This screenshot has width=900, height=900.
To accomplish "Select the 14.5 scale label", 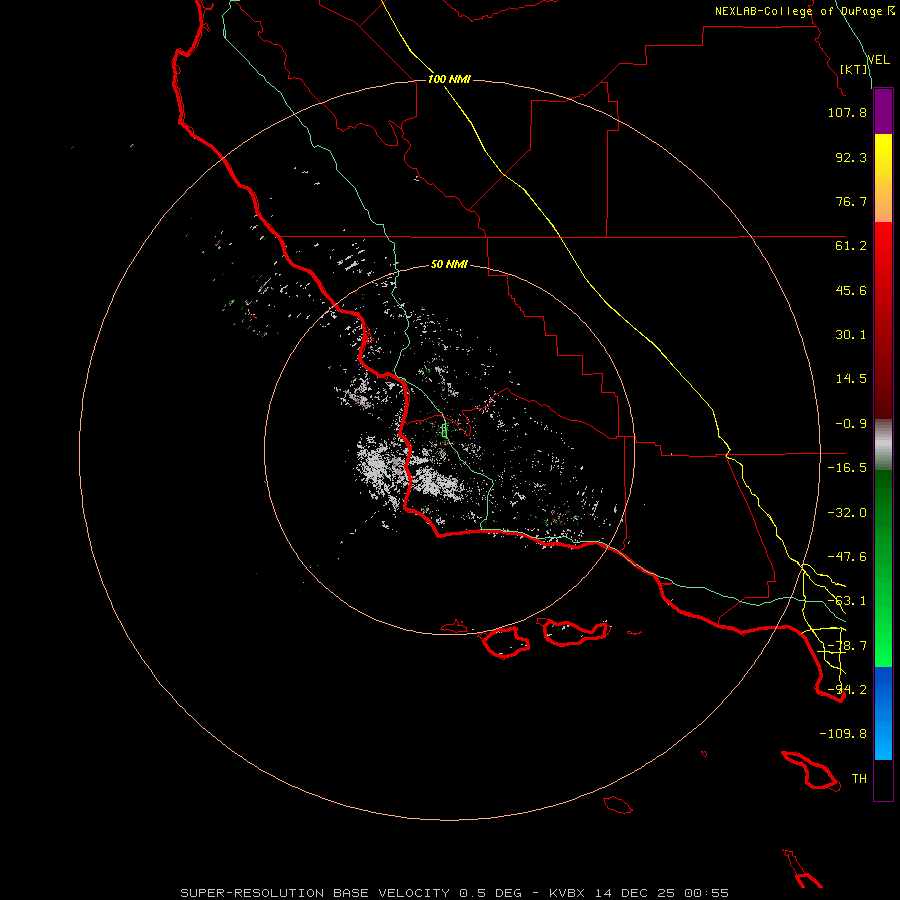I will (x=851, y=379).
